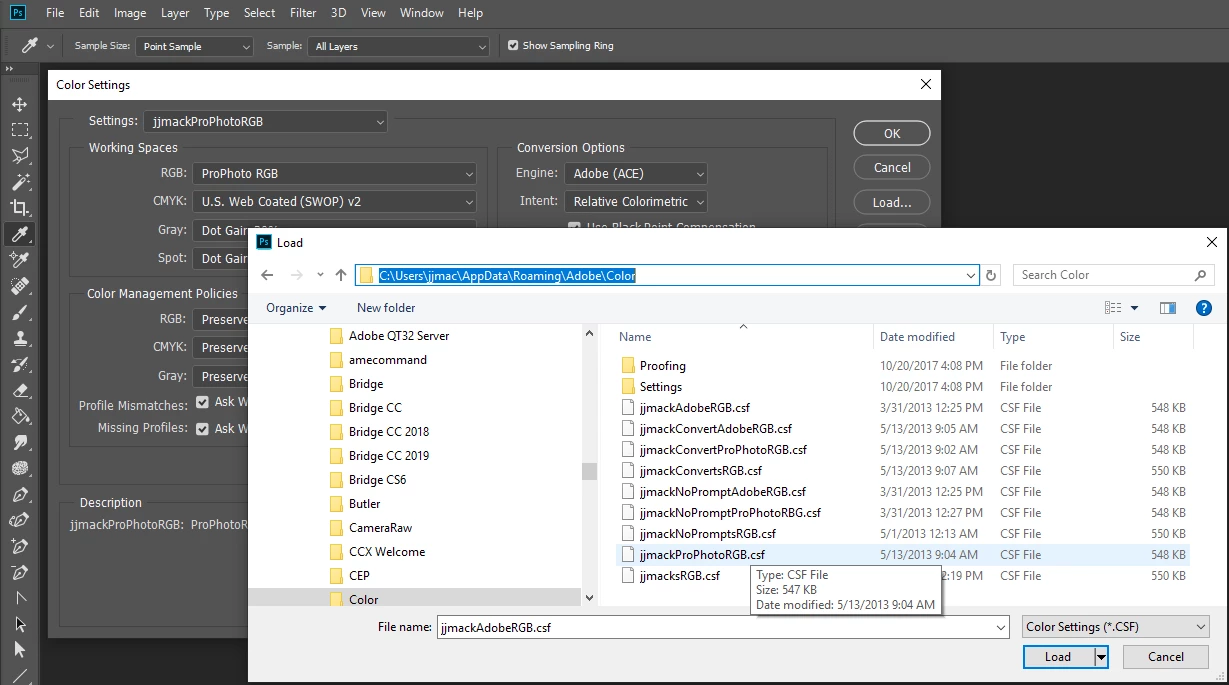Select the CameraRaw folder in tree

tap(380, 528)
